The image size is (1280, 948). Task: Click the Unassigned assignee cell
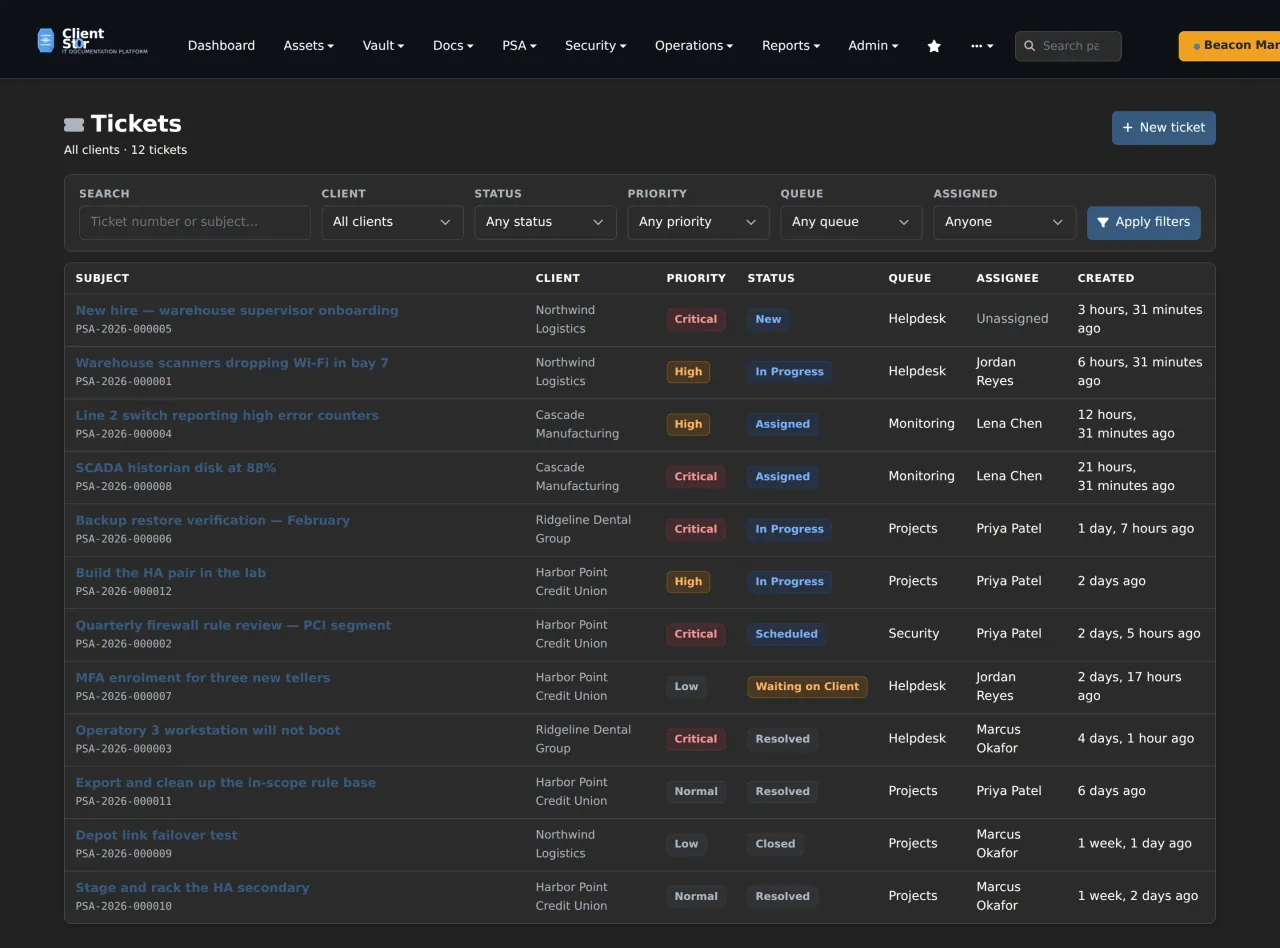pos(1012,319)
